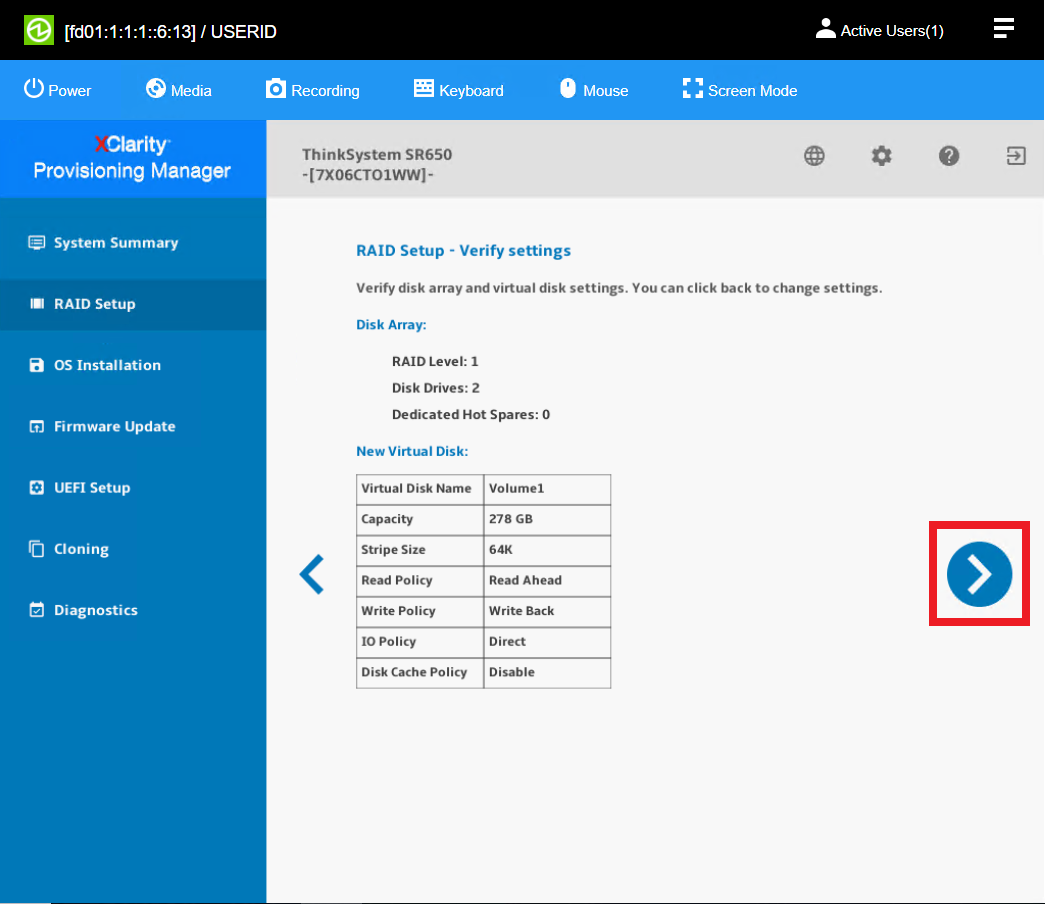Viewport: 1045px width, 904px height.
Task: Click the help question mark icon
Action: coord(949,156)
